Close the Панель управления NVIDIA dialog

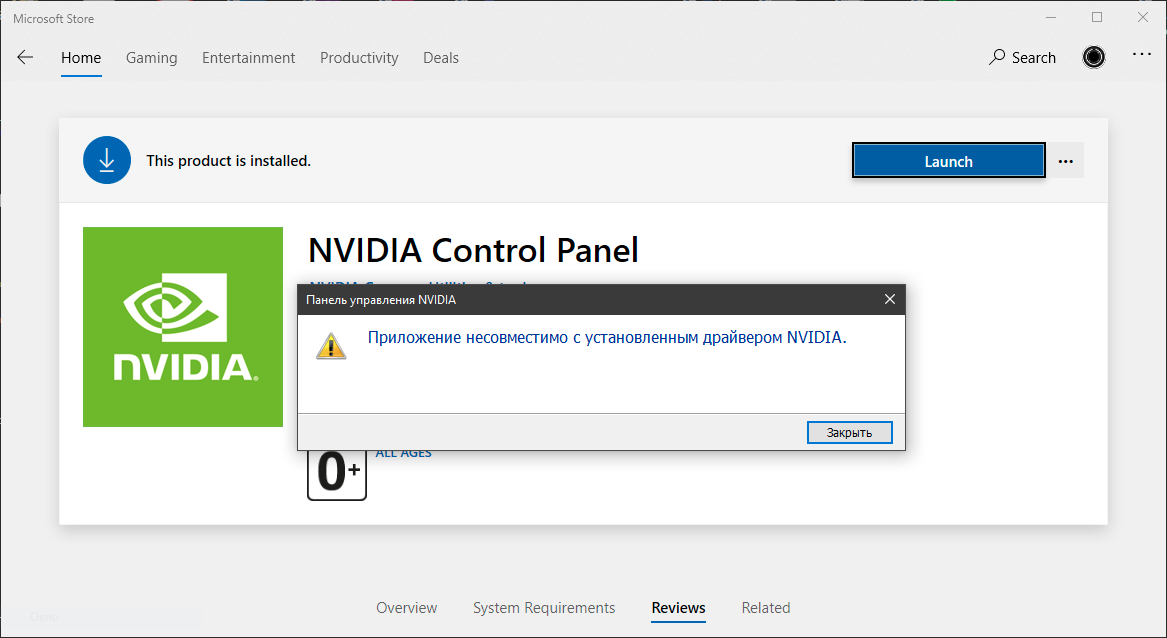coord(889,299)
